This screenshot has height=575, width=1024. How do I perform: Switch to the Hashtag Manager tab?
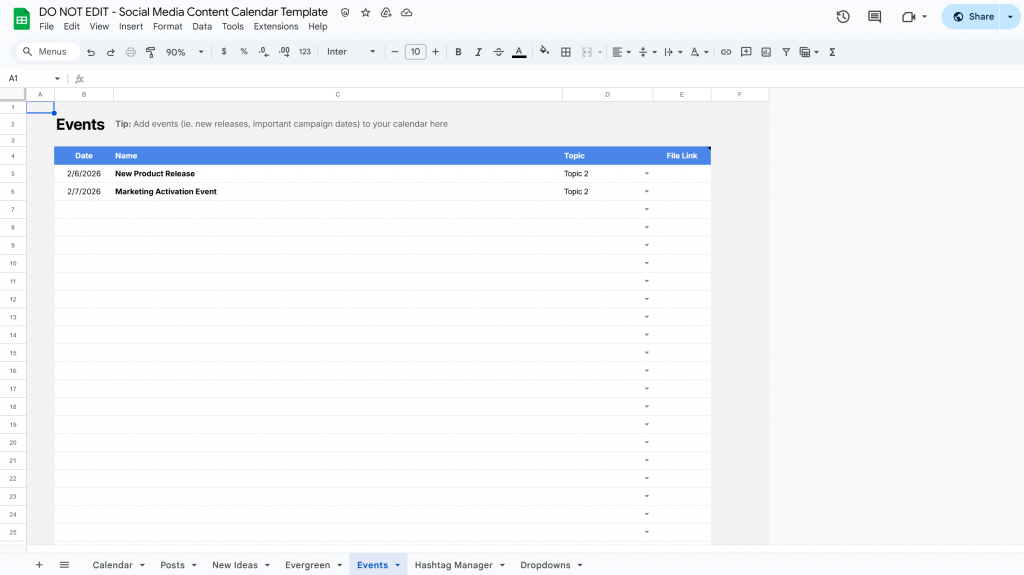pyautogui.click(x=453, y=565)
